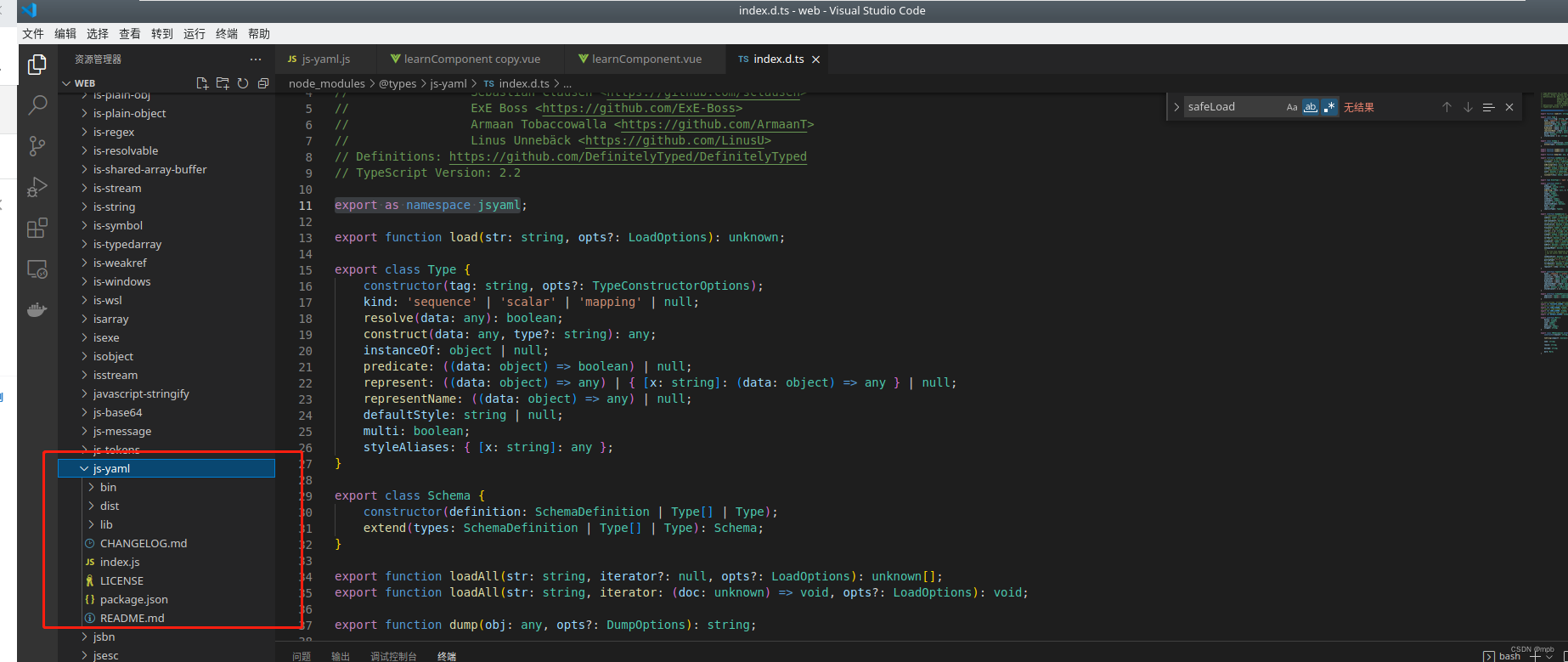Expand the js-message folder
The width and height of the screenshot is (1568, 662).
84,431
